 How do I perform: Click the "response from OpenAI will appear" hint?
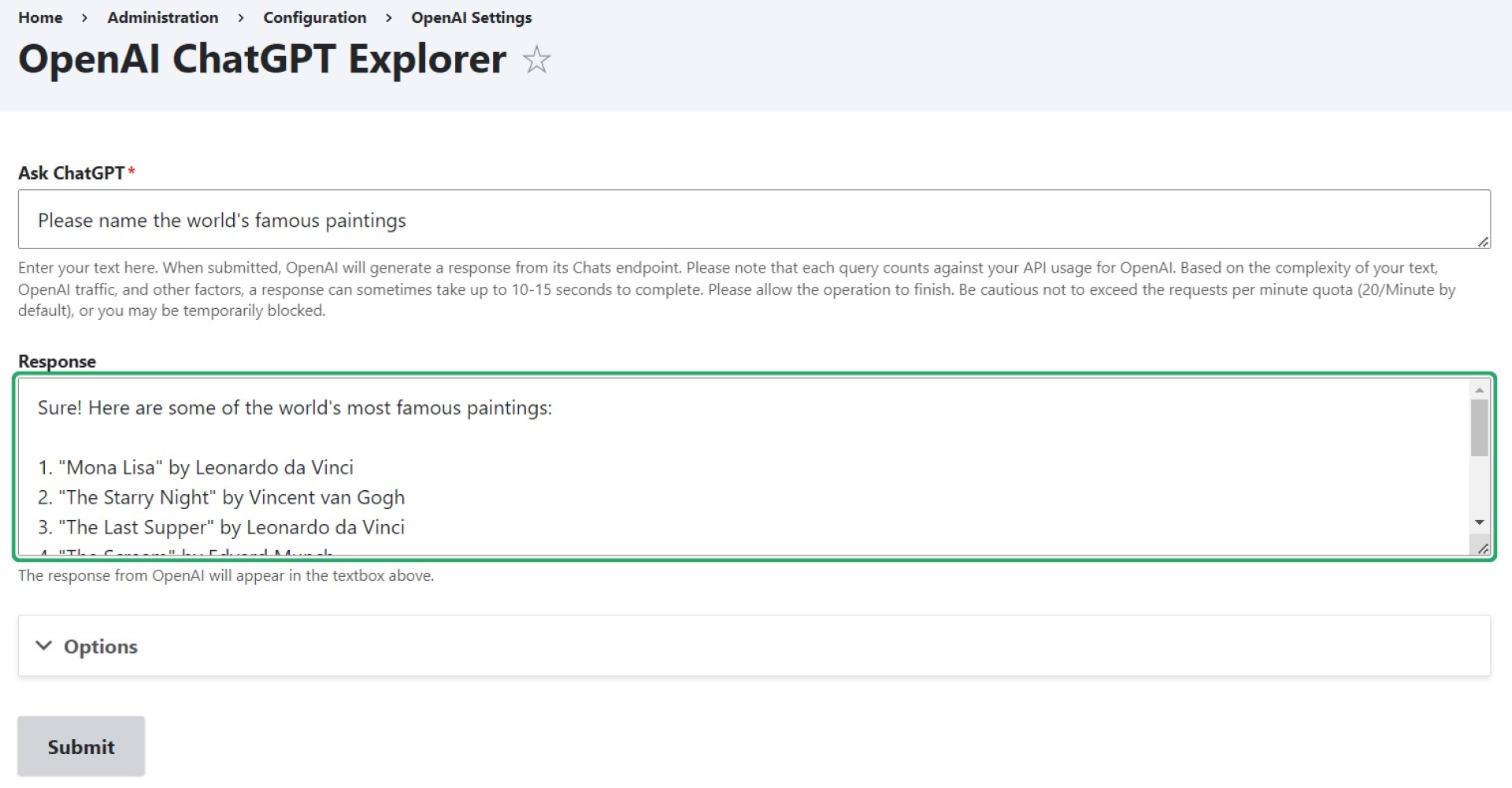226,575
